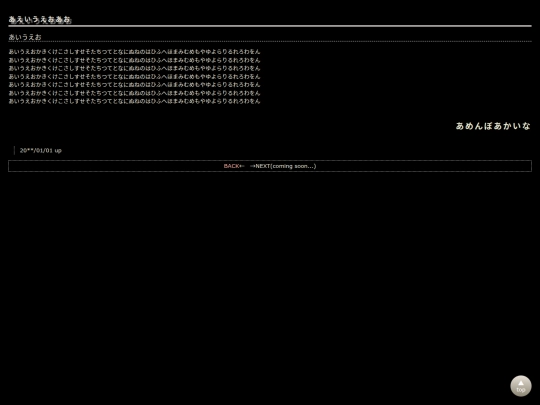
Task: Click the subheading あいうえお
Action: (x=25, y=37)
